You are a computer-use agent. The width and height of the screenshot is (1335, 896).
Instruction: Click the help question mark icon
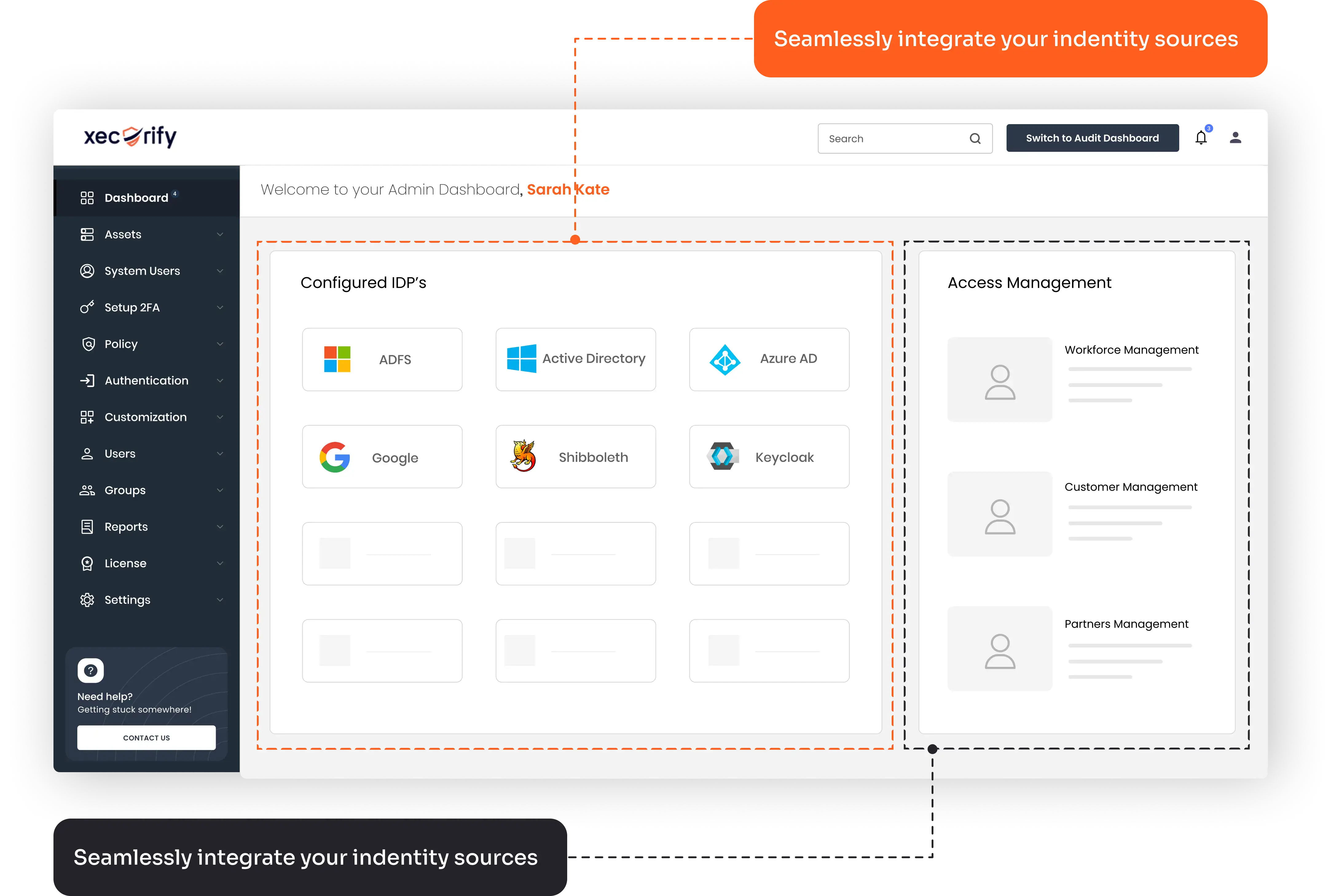(90, 670)
